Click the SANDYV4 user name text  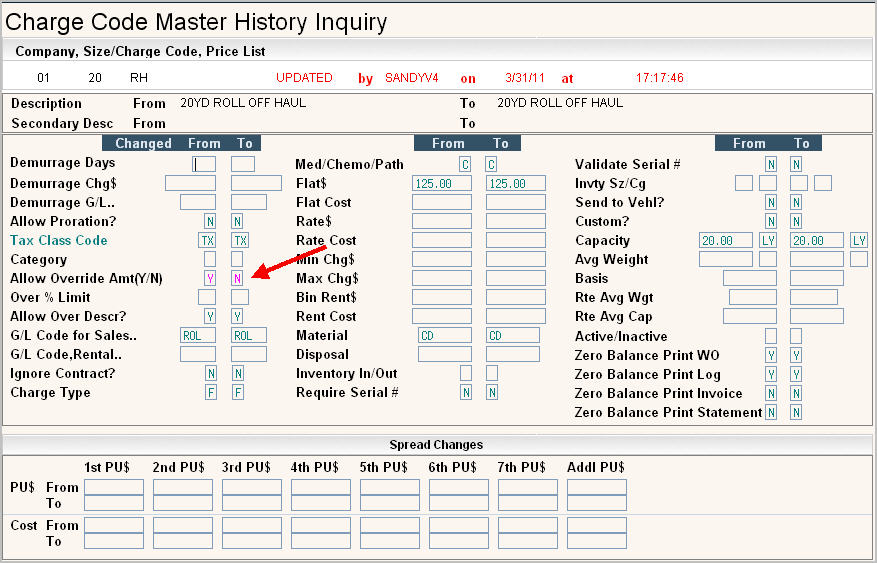tap(412, 78)
